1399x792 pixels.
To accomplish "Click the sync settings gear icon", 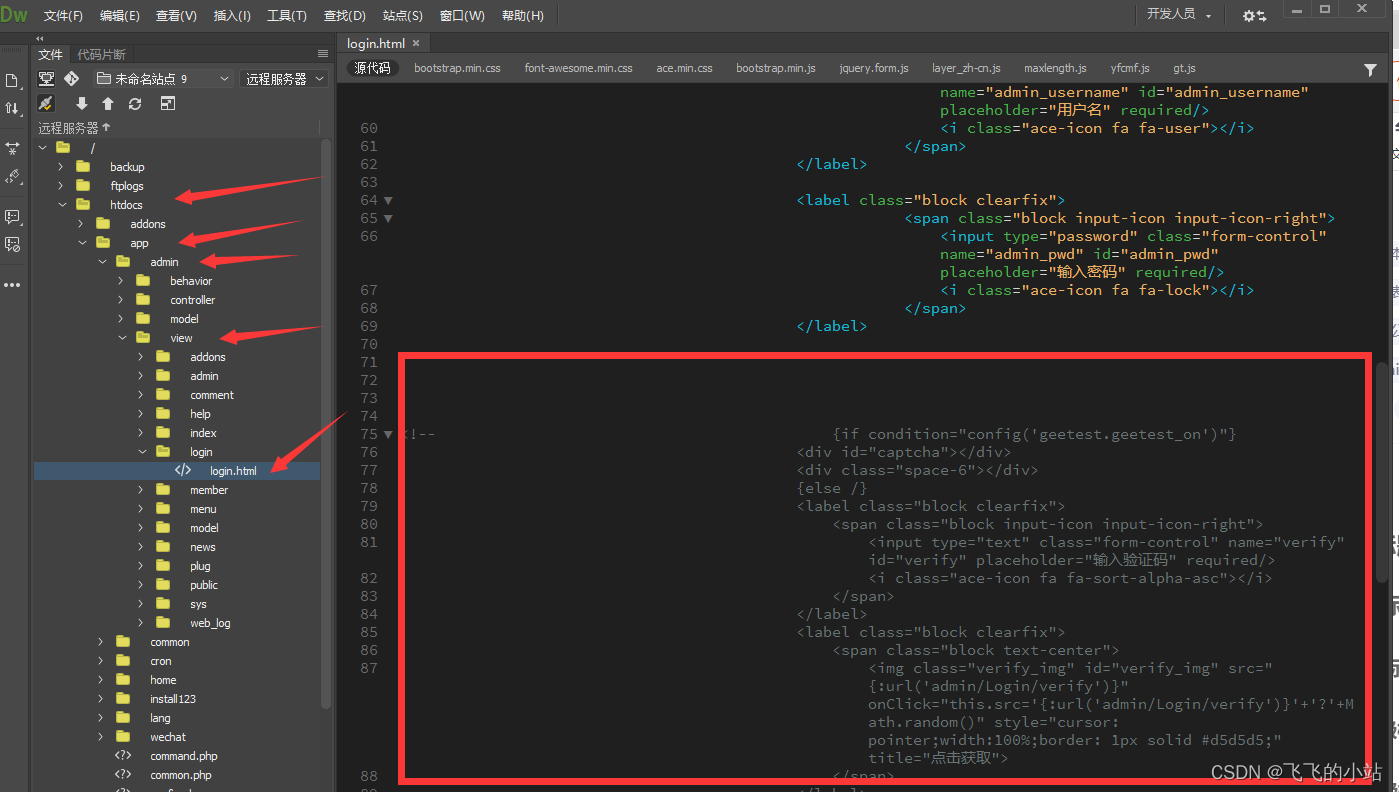I will 1254,15.
